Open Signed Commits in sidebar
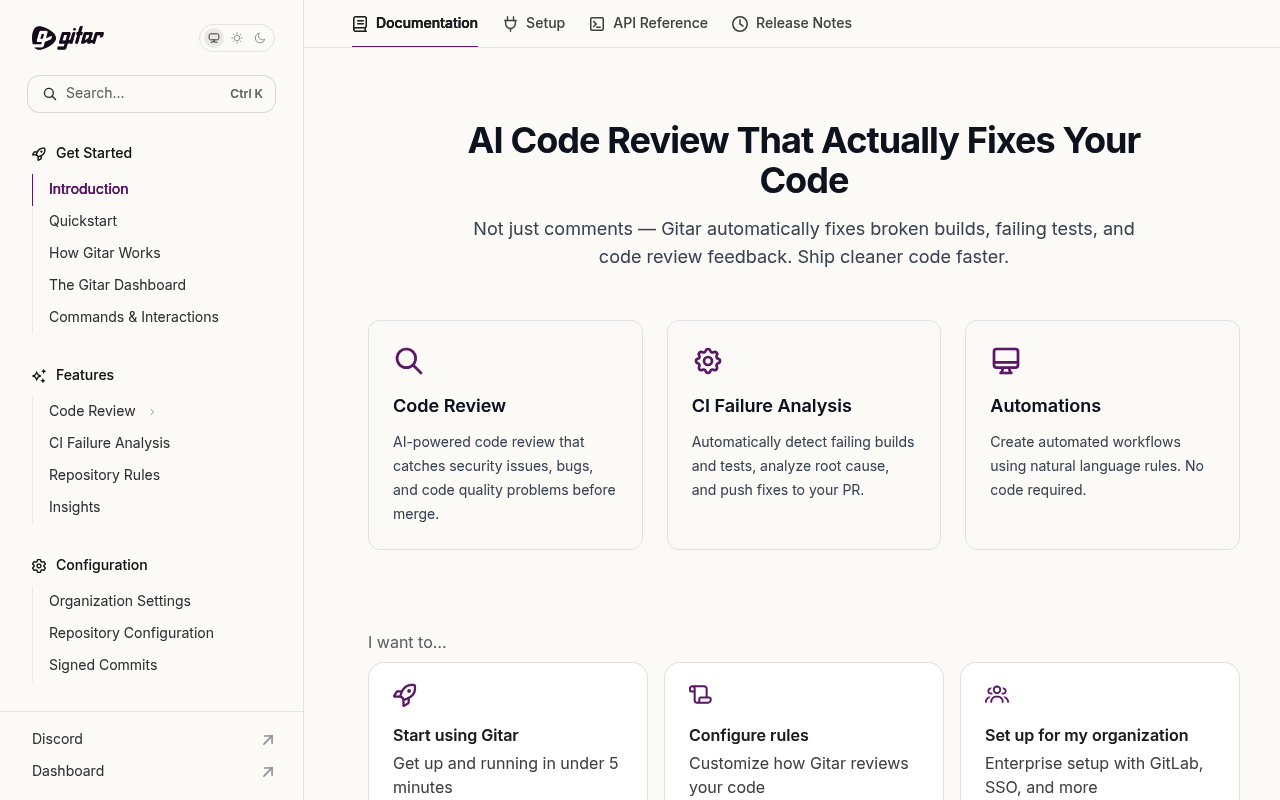This screenshot has height=800, width=1280. 103,665
